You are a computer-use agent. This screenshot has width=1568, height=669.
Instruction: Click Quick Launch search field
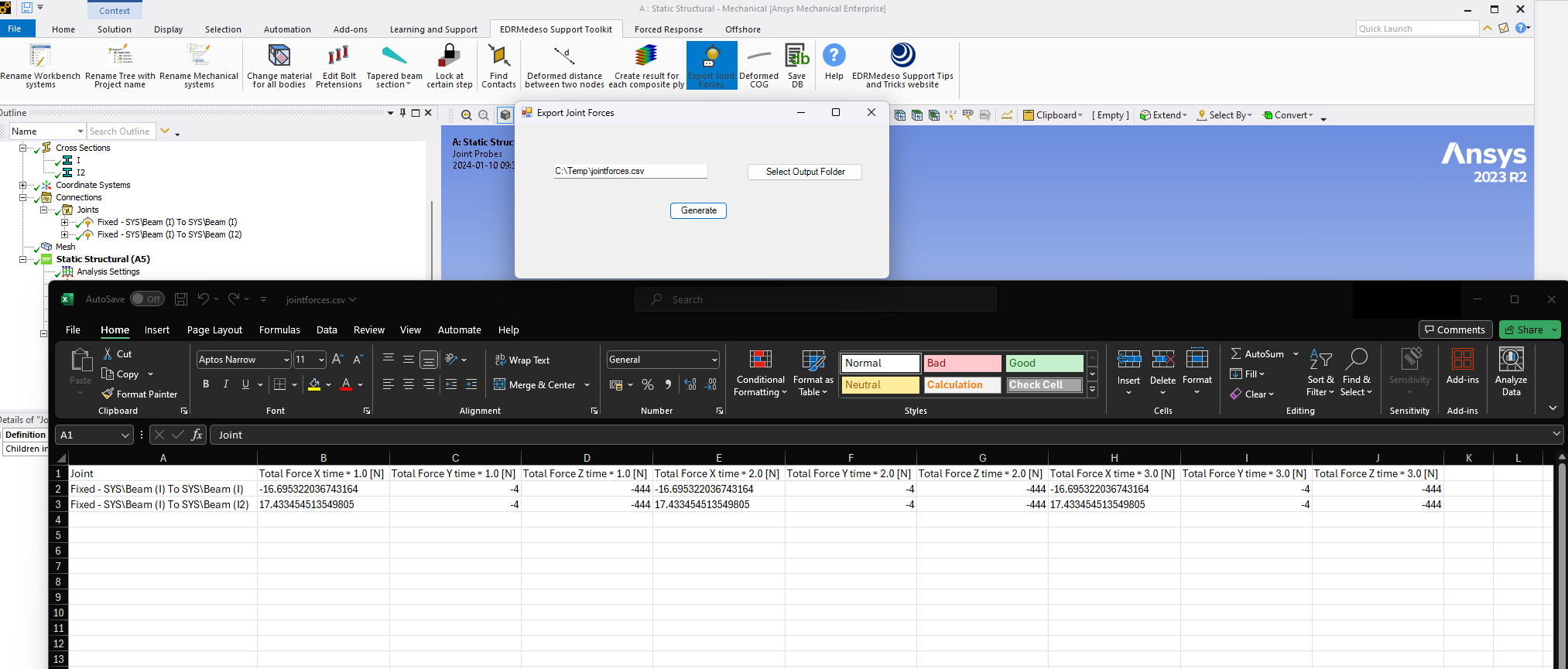[1417, 29]
